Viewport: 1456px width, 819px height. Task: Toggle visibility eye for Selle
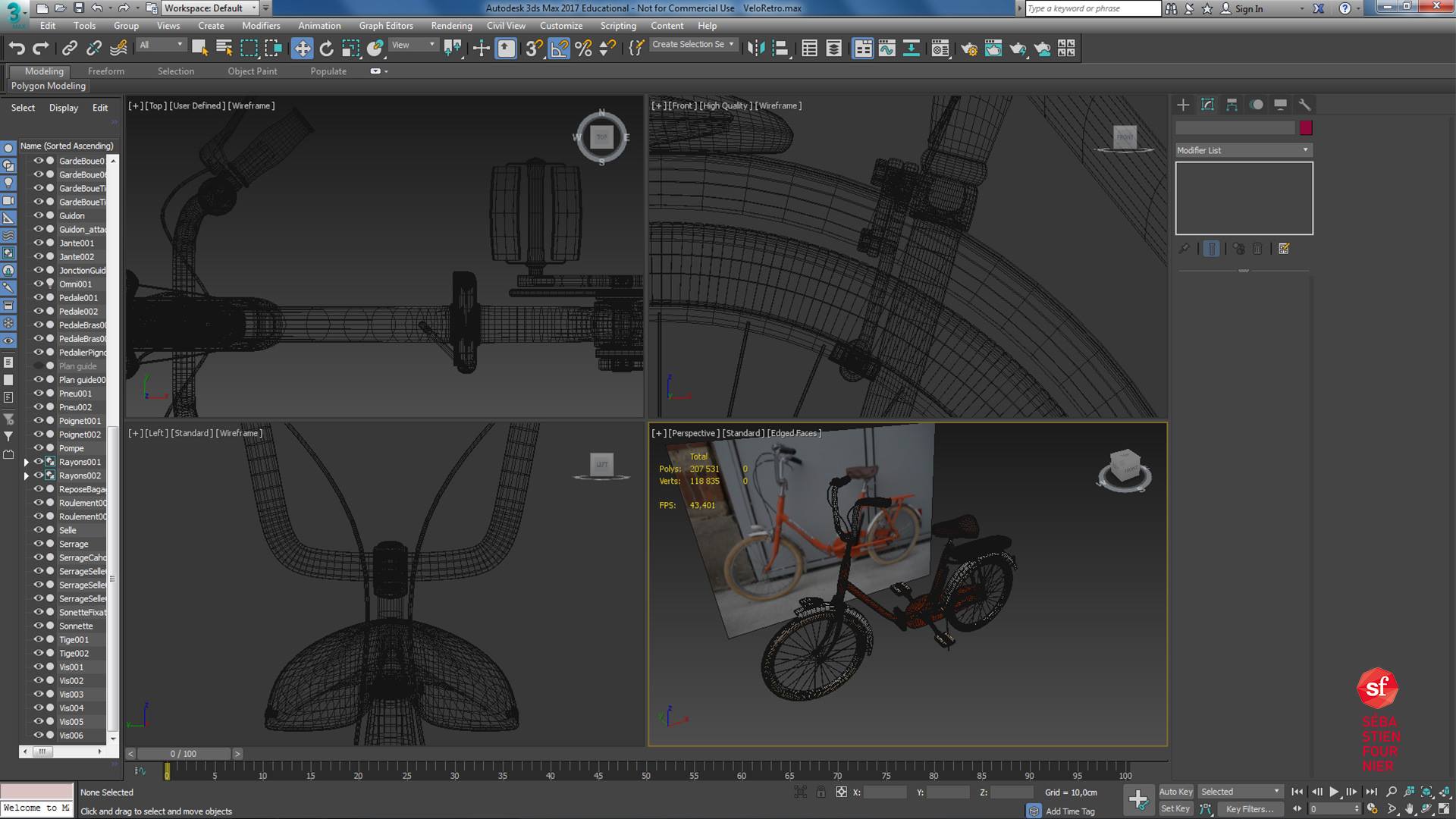click(x=38, y=529)
